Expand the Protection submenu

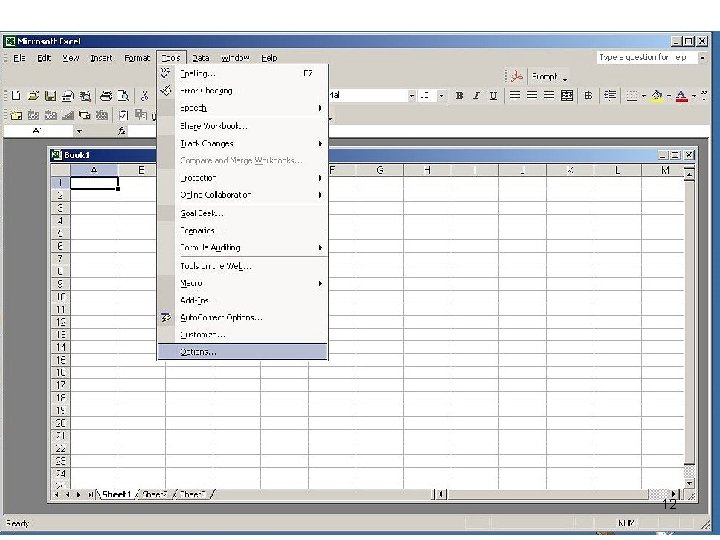(x=242, y=178)
